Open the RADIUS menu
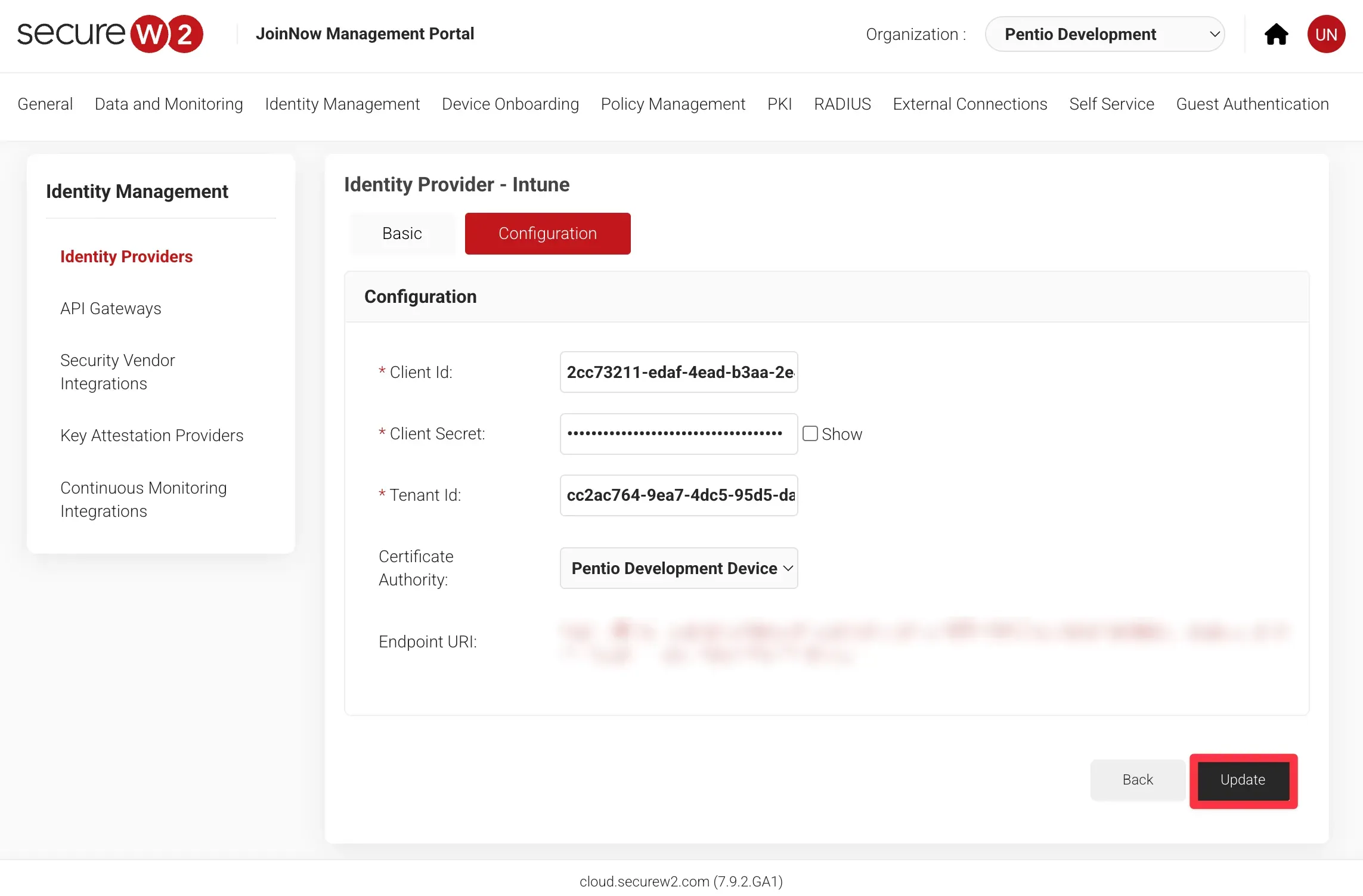1363x896 pixels. pos(842,104)
